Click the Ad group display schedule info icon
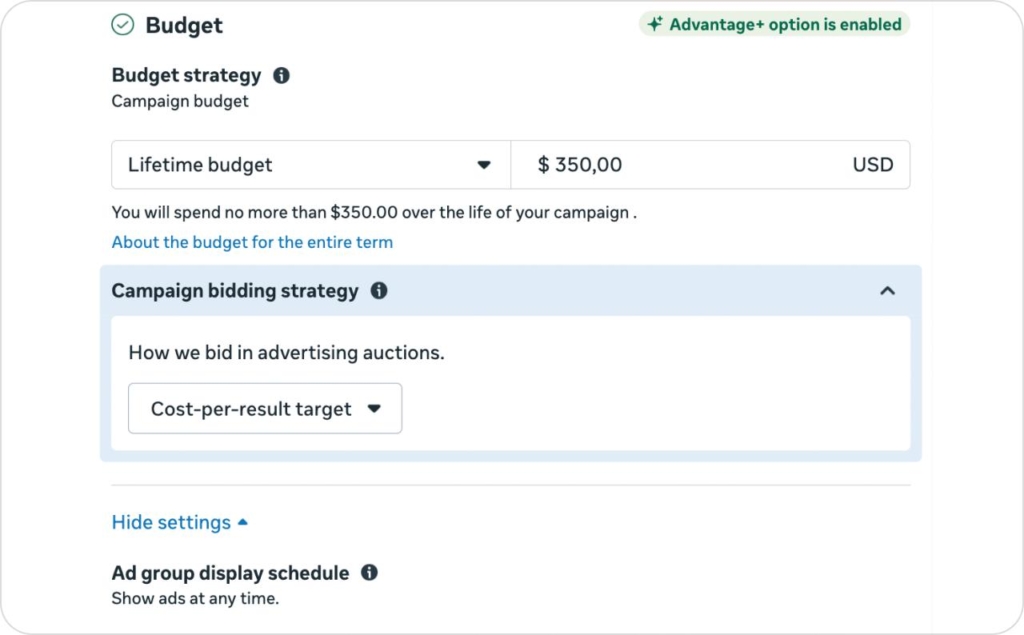Screen dimensions: 1024x635 [x=369, y=572]
